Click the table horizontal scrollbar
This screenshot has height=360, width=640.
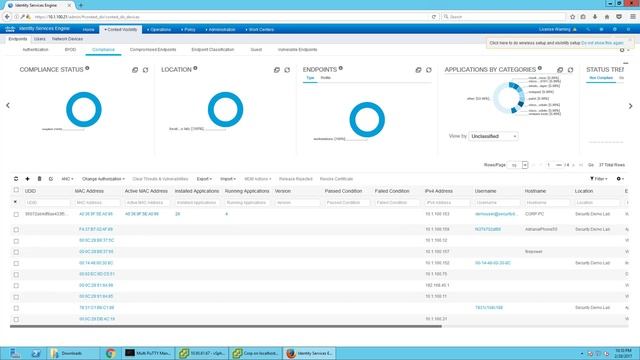(x=226, y=327)
